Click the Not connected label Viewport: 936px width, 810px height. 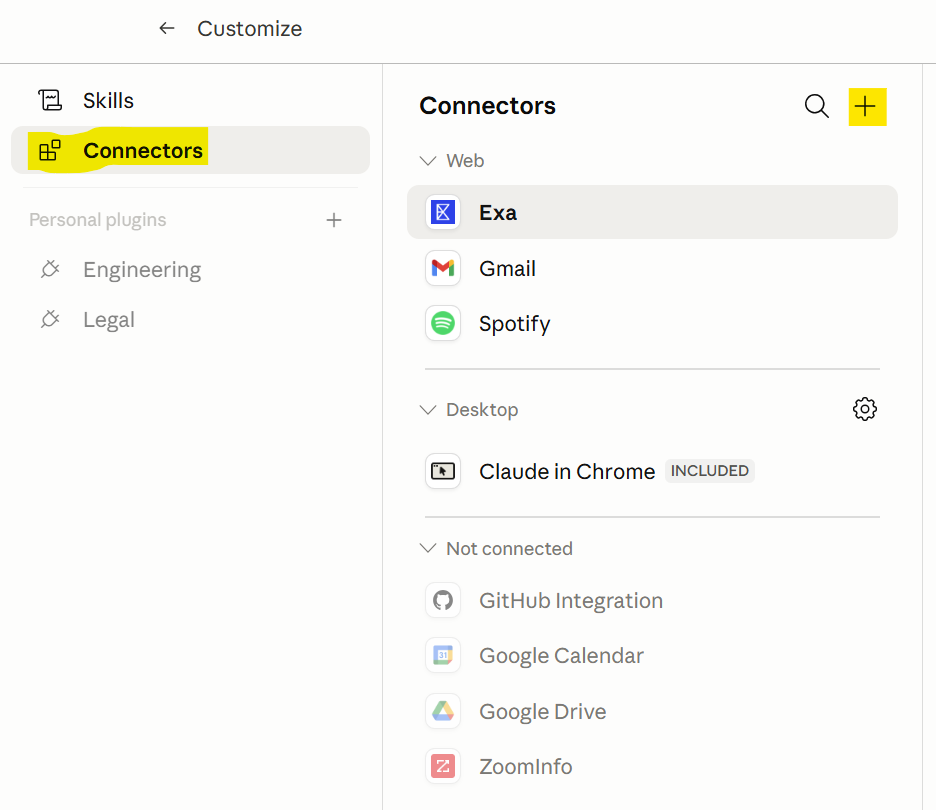click(x=509, y=548)
